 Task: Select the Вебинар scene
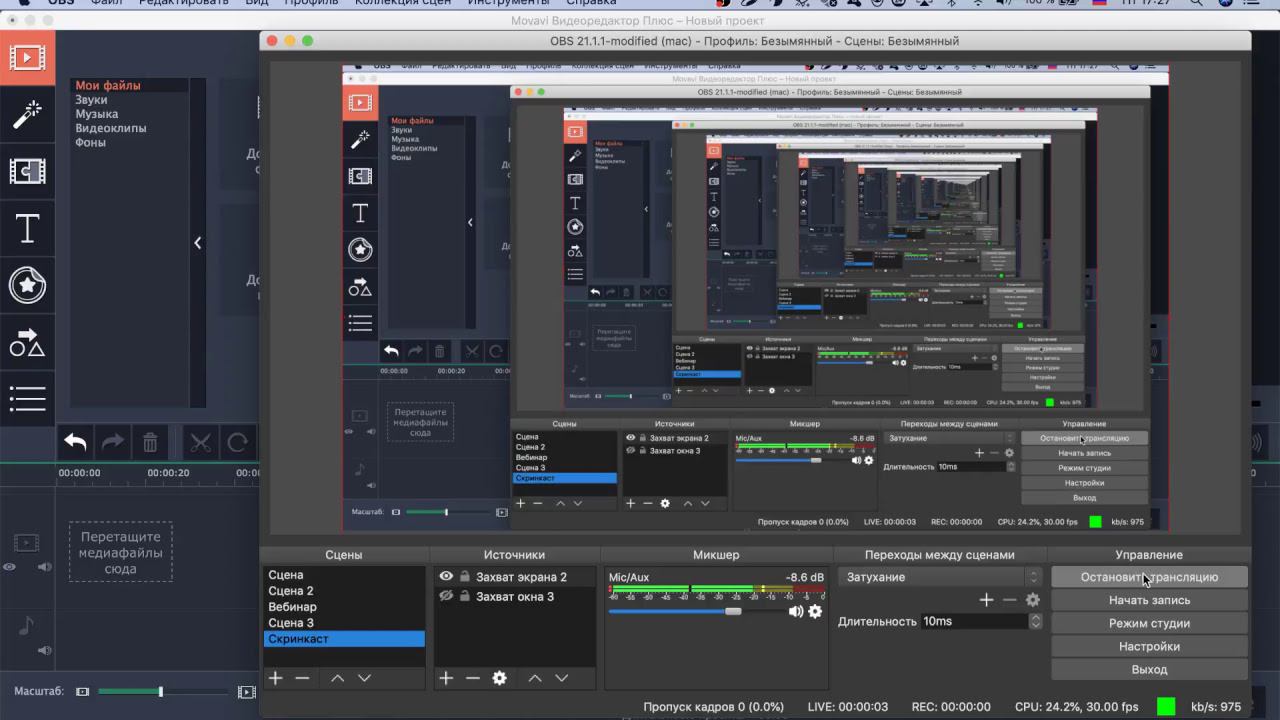tap(343, 607)
